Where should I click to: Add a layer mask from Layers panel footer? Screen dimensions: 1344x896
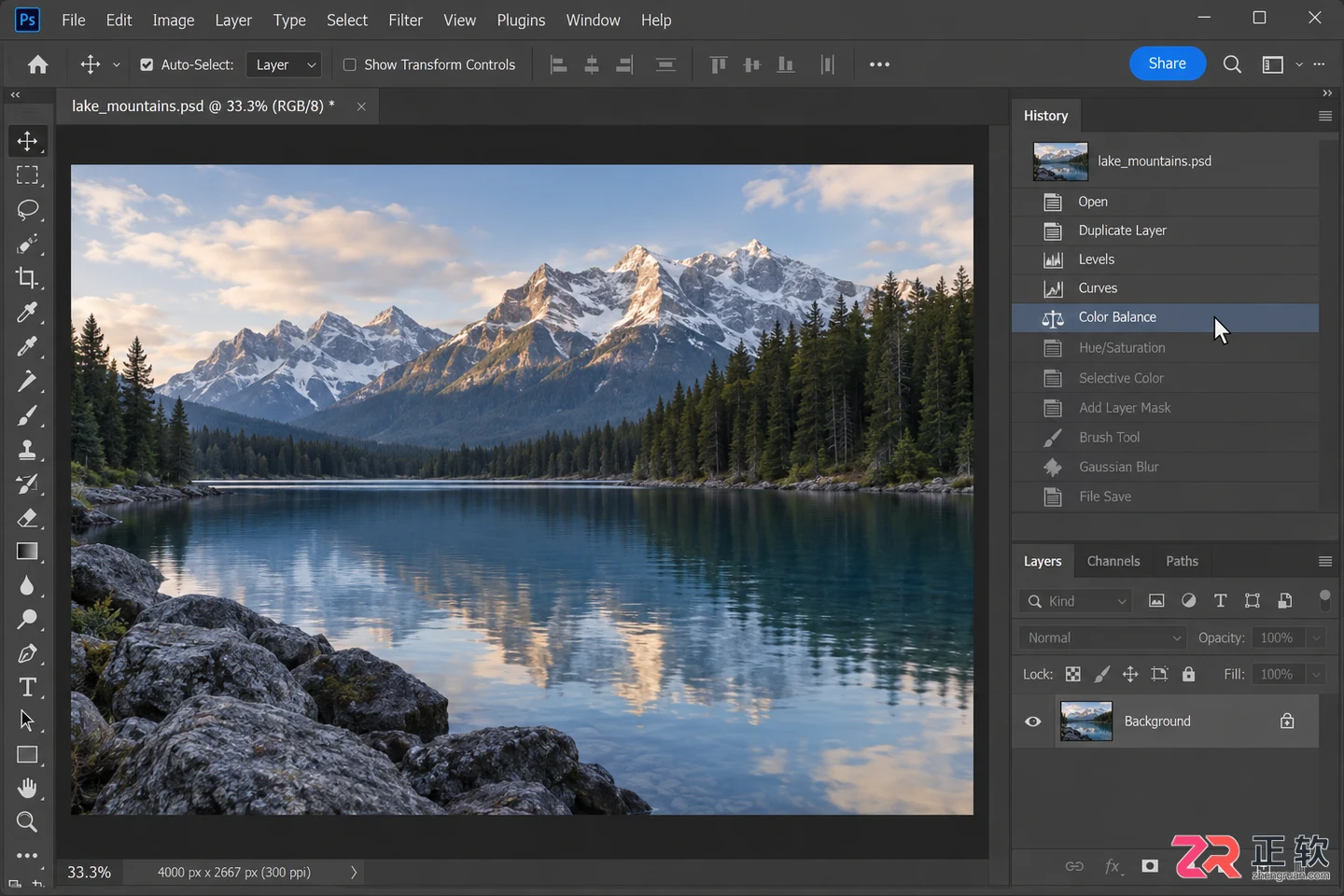1150,866
